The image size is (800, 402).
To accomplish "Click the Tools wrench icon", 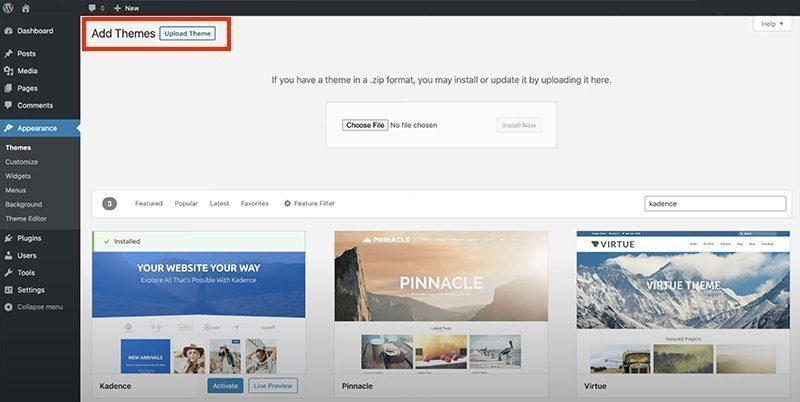I will [8, 273].
